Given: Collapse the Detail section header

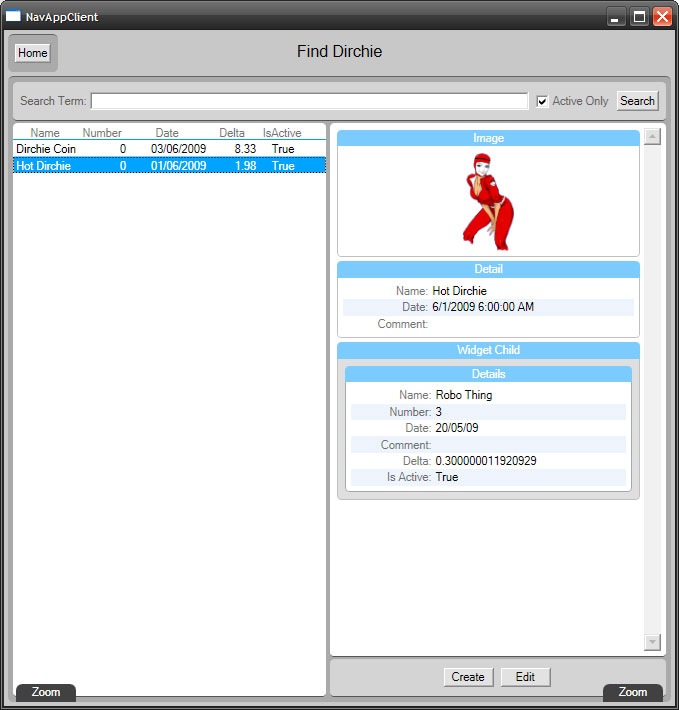Looking at the screenshot, I should click(x=488, y=269).
